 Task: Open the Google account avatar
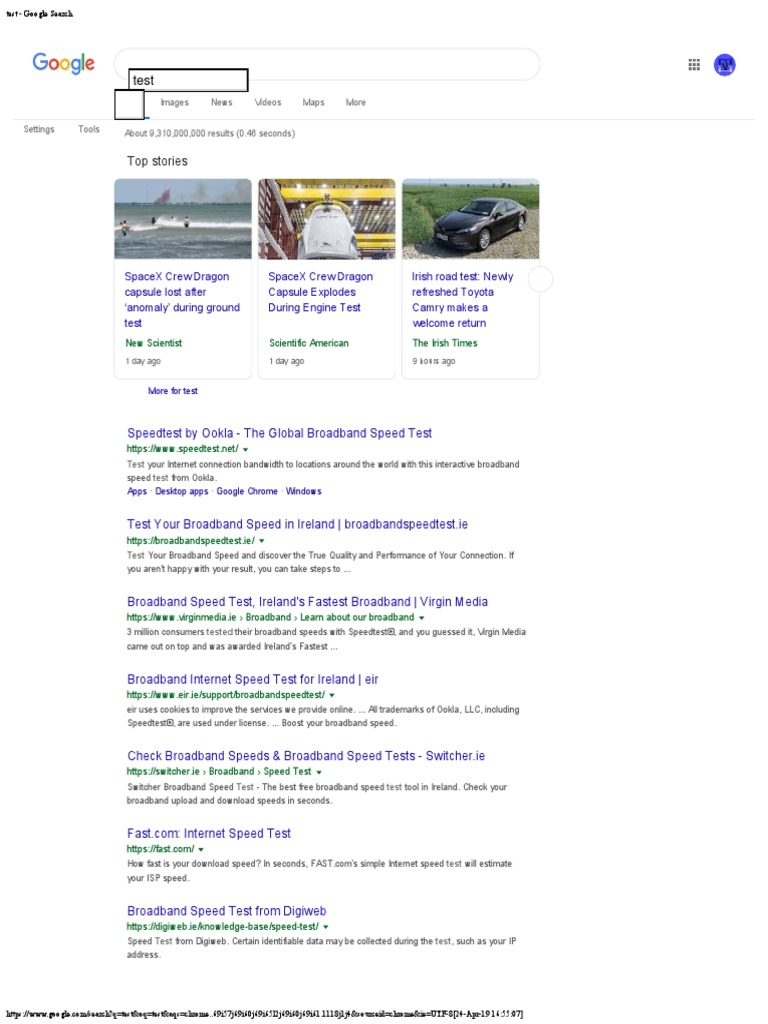point(724,65)
